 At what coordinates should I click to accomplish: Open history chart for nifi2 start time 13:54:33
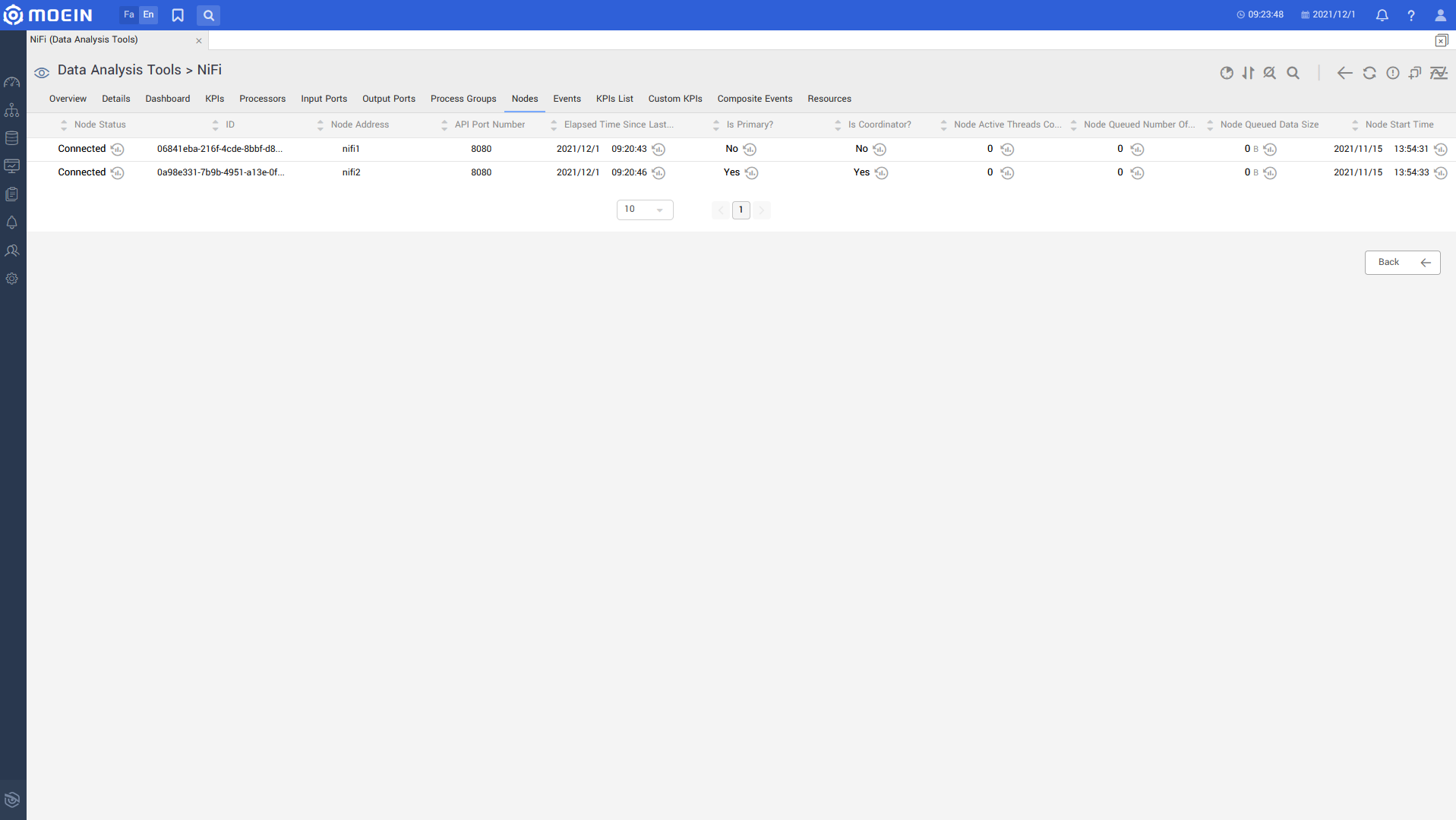click(x=1440, y=173)
